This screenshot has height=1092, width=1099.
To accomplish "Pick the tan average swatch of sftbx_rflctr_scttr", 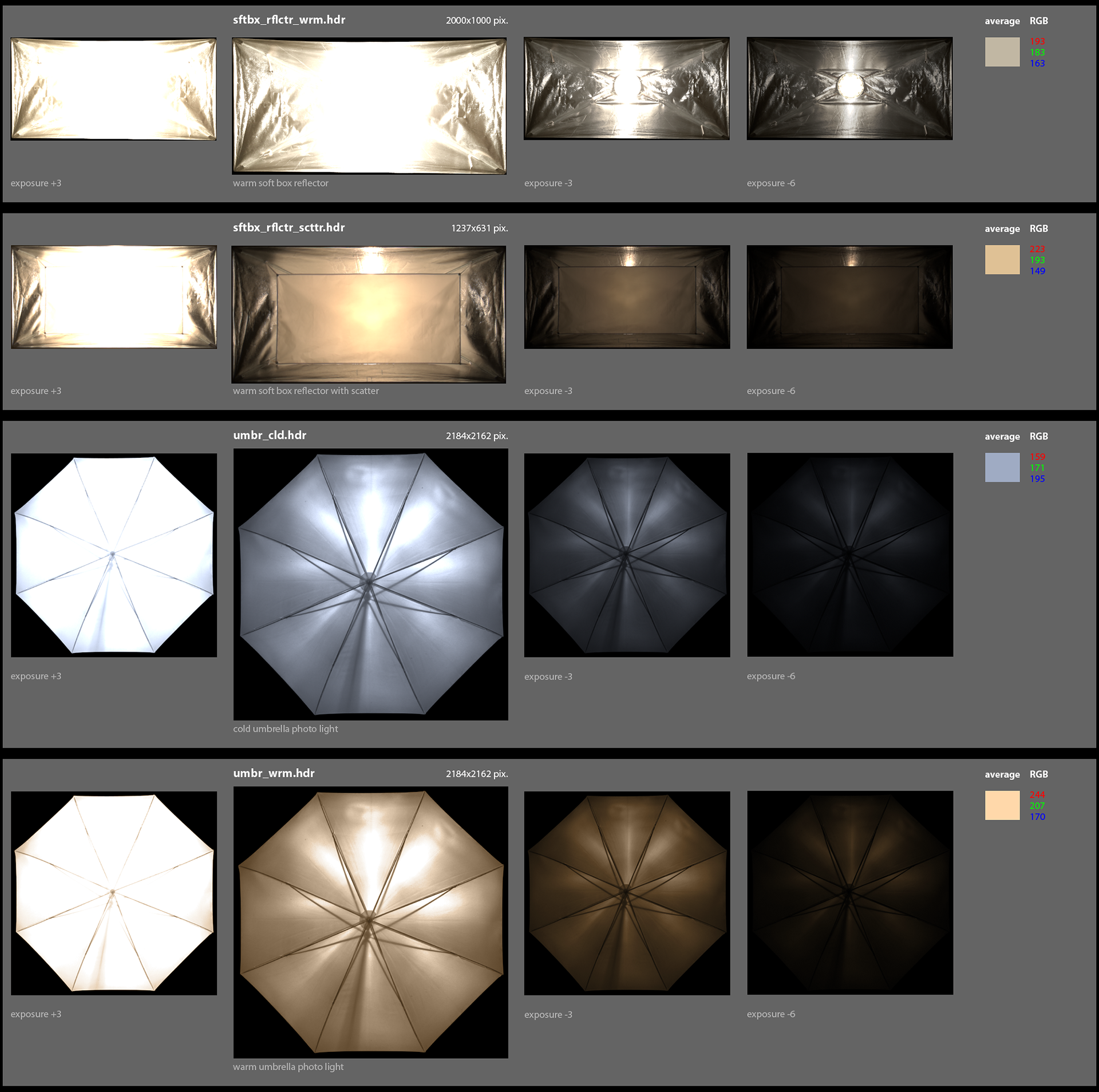I will tap(1002, 260).
